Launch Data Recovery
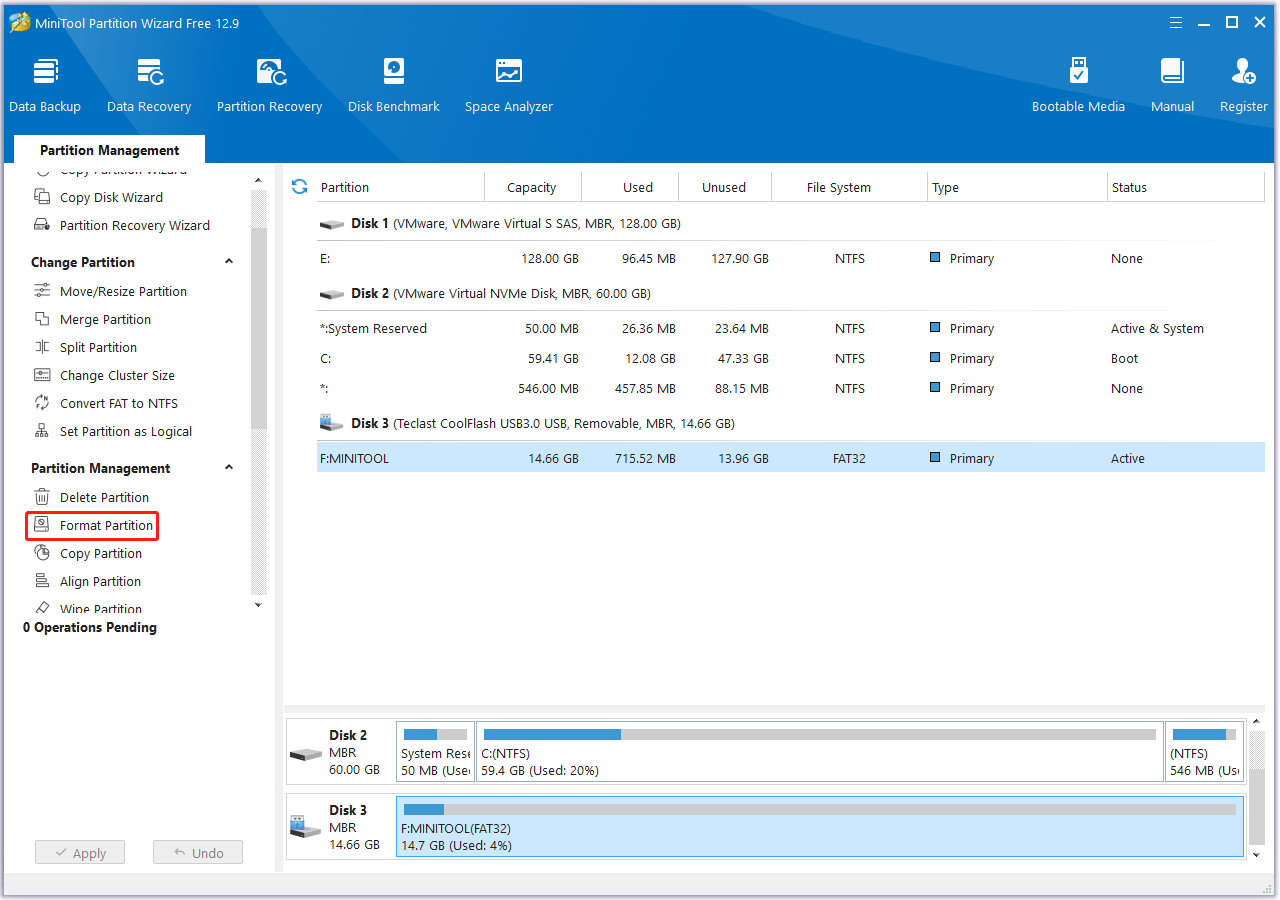 click(148, 82)
